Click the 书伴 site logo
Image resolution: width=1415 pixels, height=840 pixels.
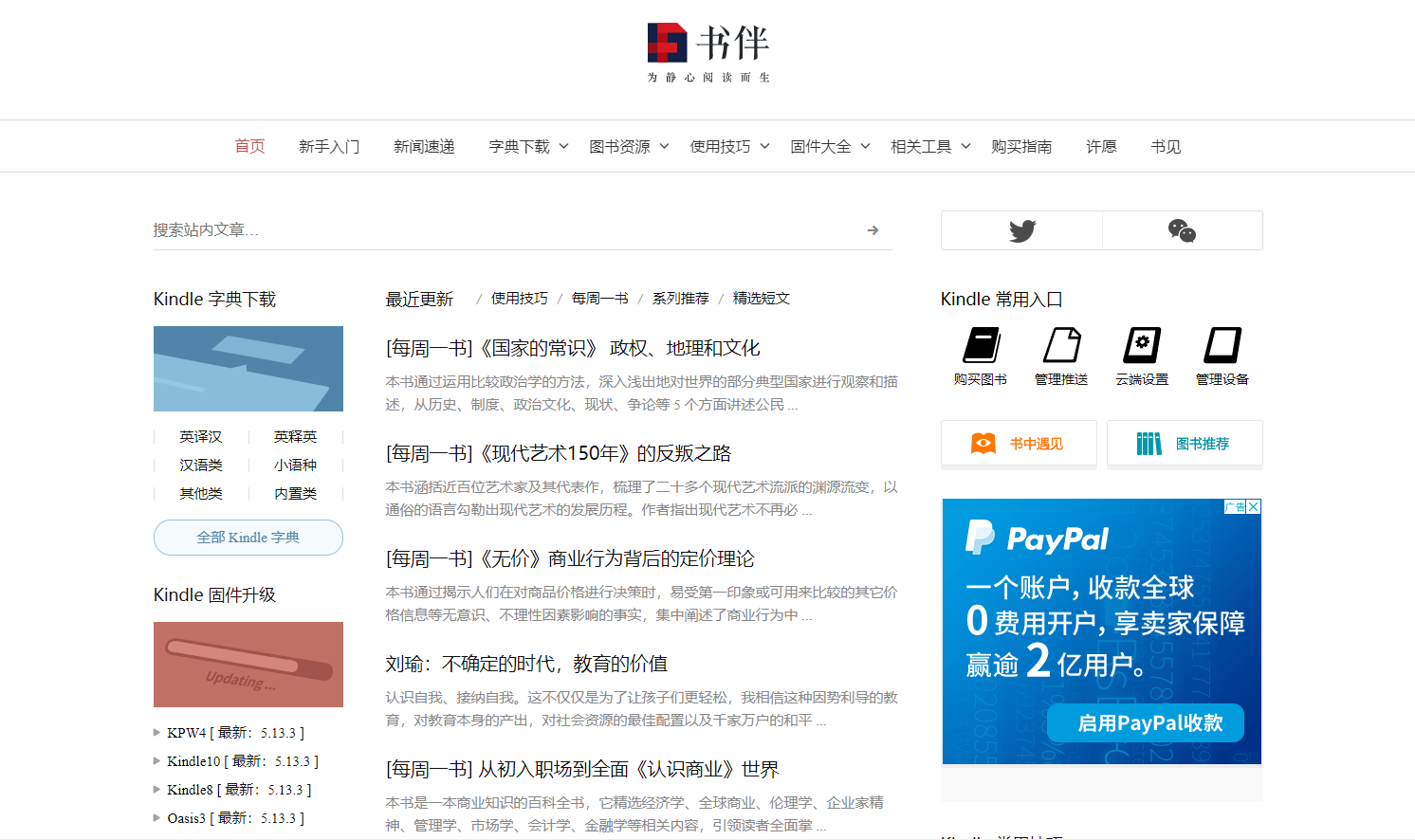click(x=707, y=42)
